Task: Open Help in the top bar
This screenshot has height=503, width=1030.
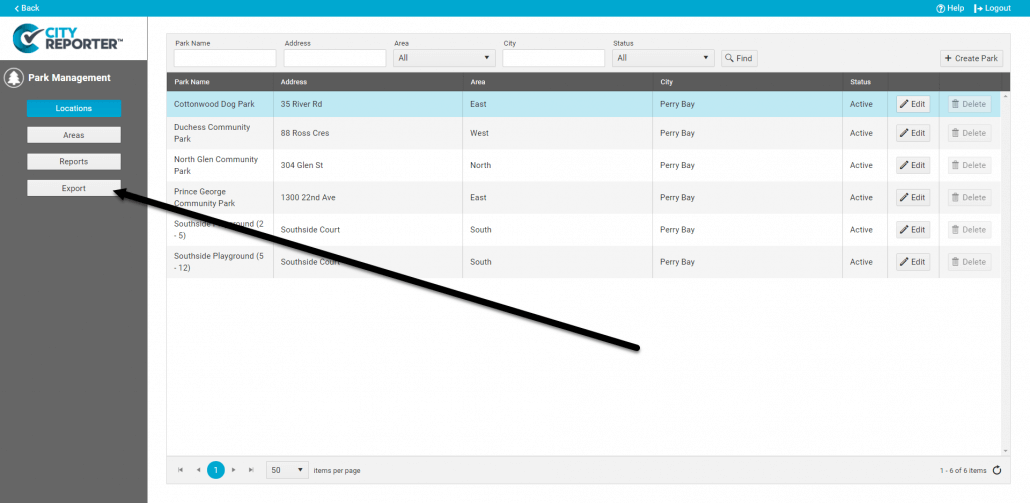Action: click(950, 8)
